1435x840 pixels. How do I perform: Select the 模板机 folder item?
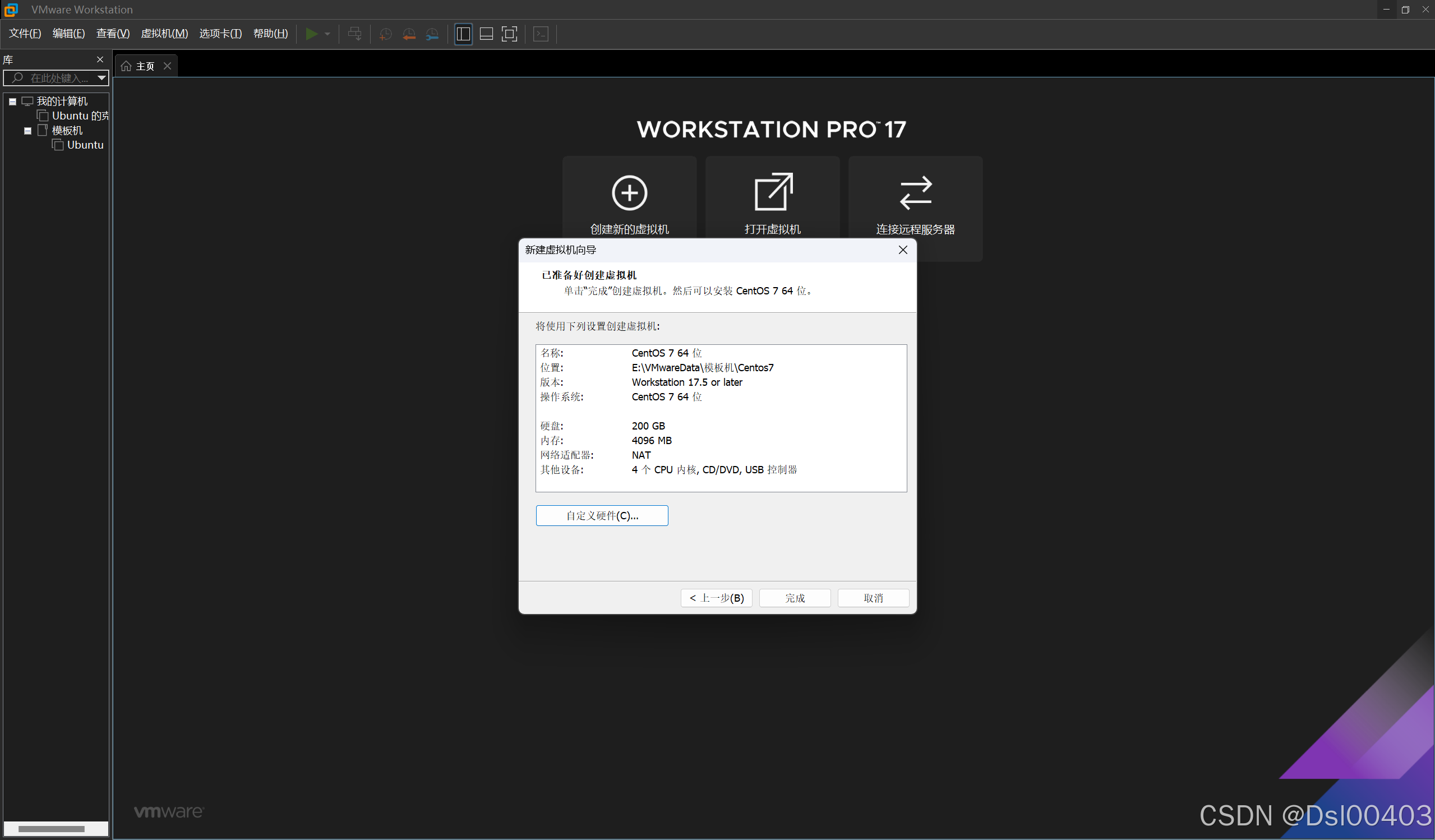click(67, 131)
